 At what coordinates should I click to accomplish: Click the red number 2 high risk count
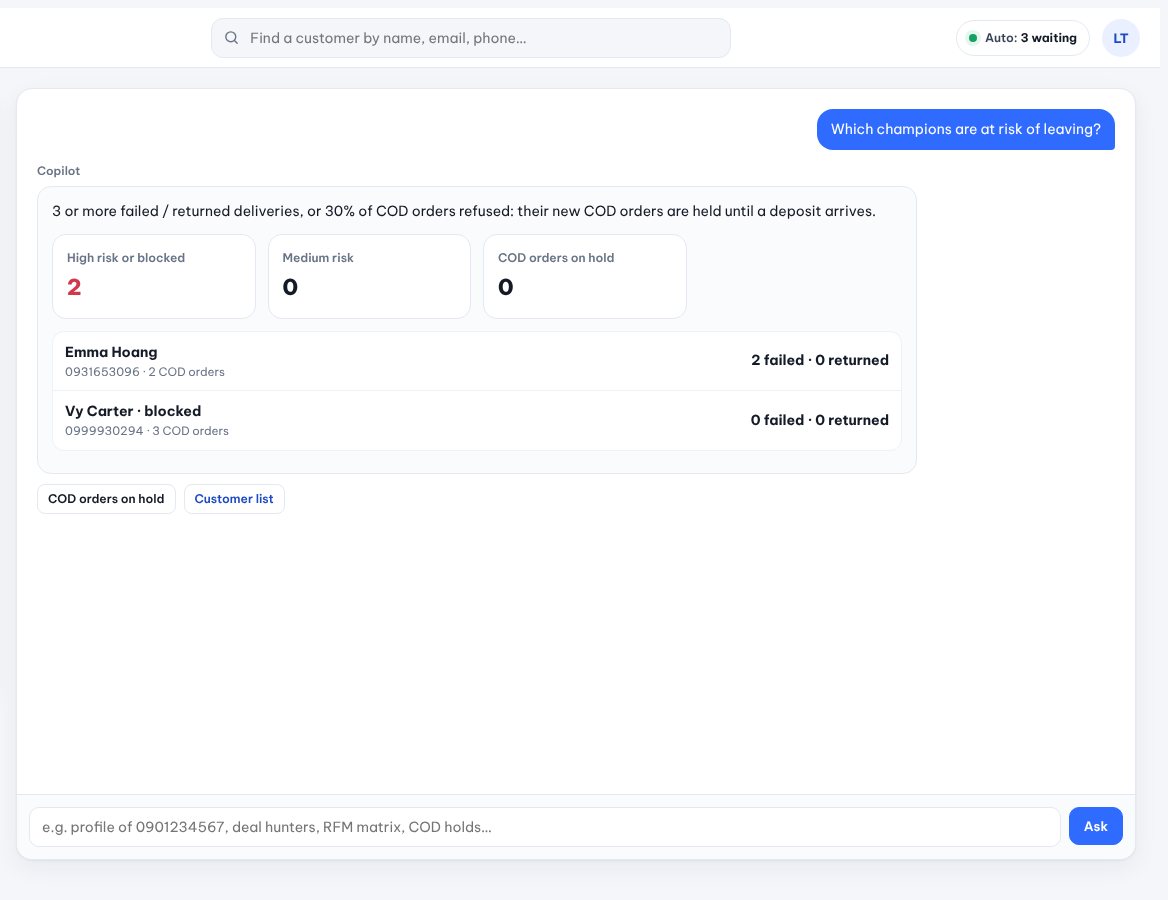(74, 287)
